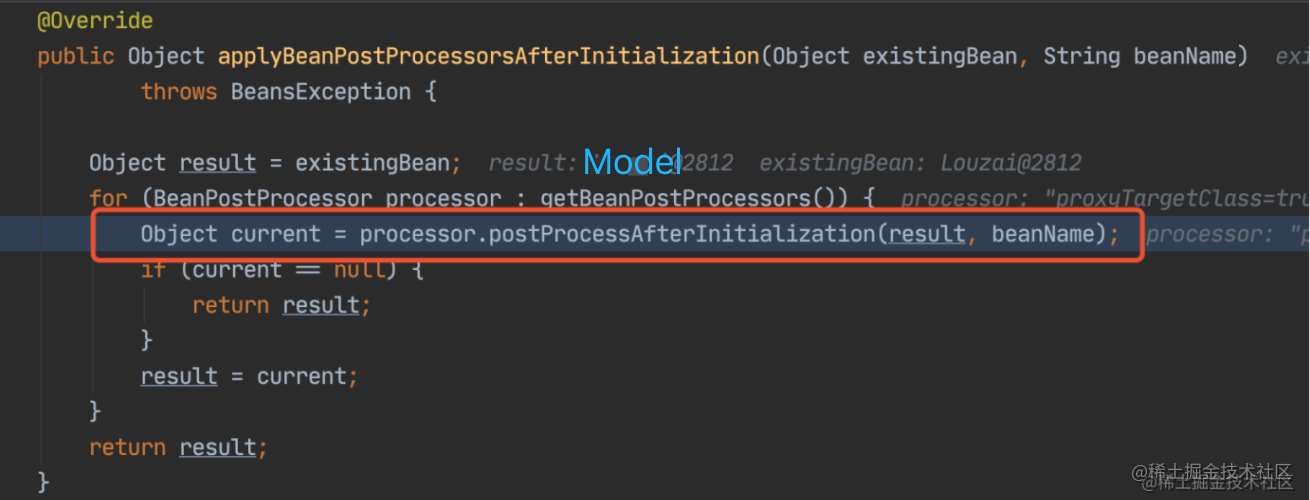Viewport: 1310px width, 500px height.
Task: Click the final return result statement
Action: tap(179, 448)
